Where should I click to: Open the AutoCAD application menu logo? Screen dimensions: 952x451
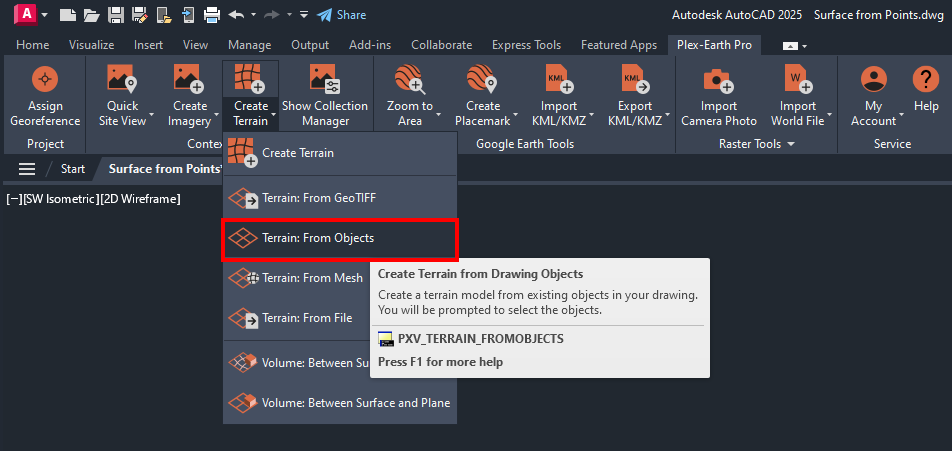point(26,13)
